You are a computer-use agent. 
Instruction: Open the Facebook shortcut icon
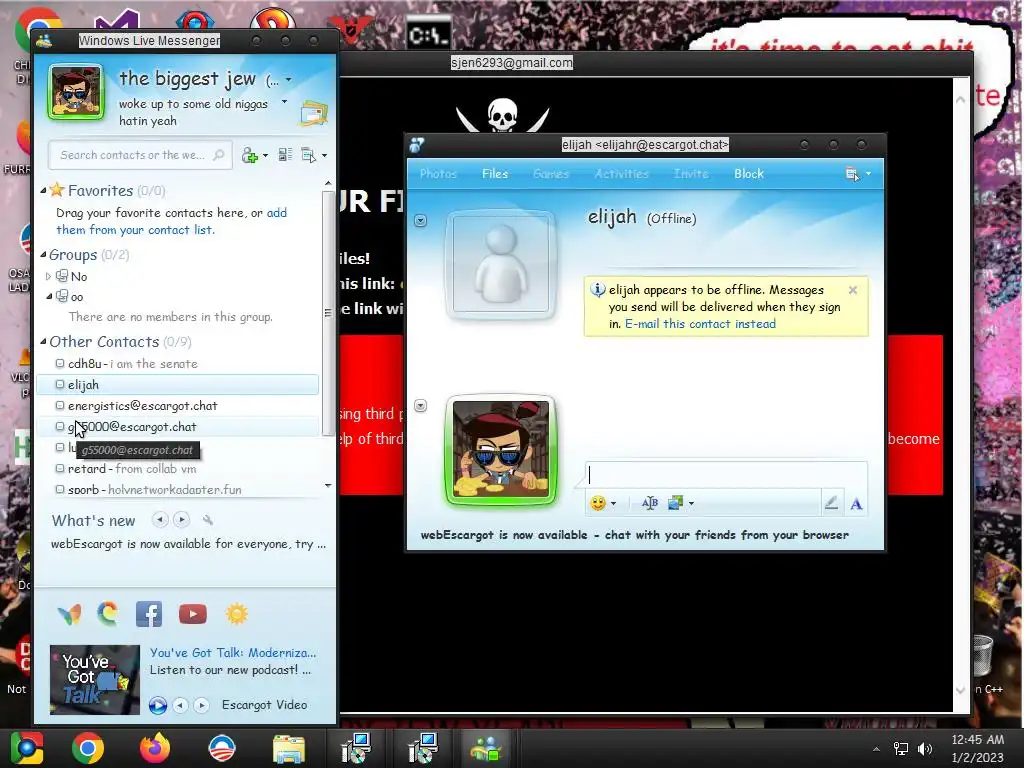[x=149, y=615]
